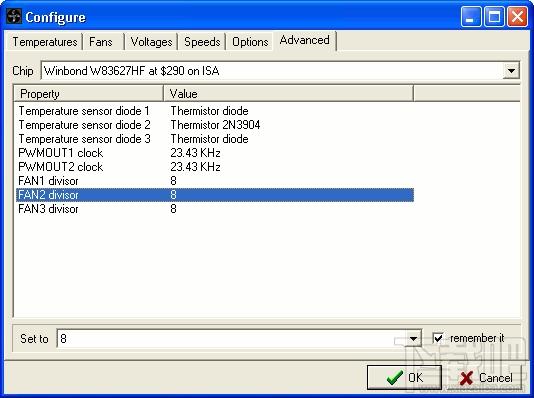The width and height of the screenshot is (534, 398).
Task: Confirm with the OK button
Action: pos(404,378)
